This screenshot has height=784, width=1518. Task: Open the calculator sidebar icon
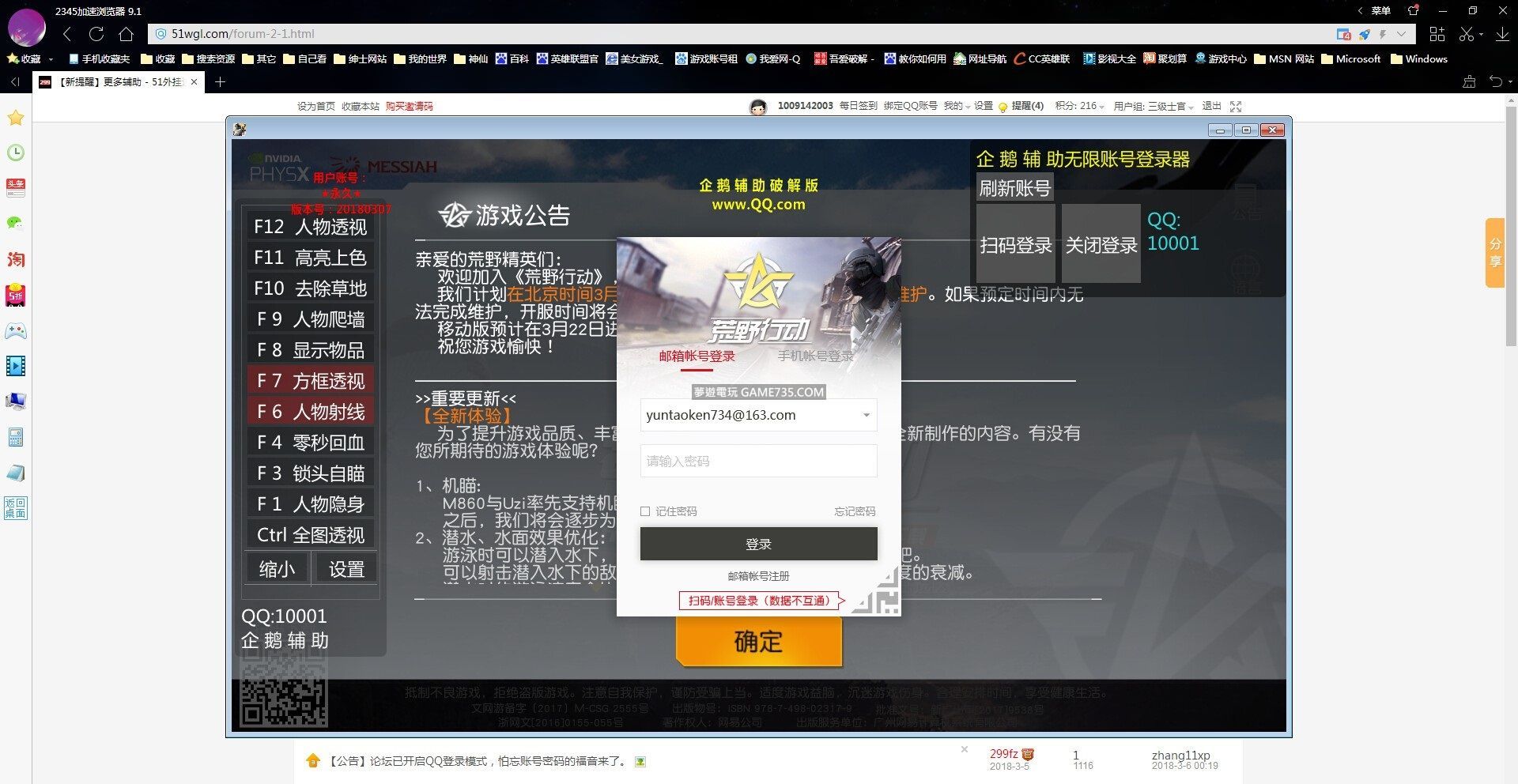point(16,437)
